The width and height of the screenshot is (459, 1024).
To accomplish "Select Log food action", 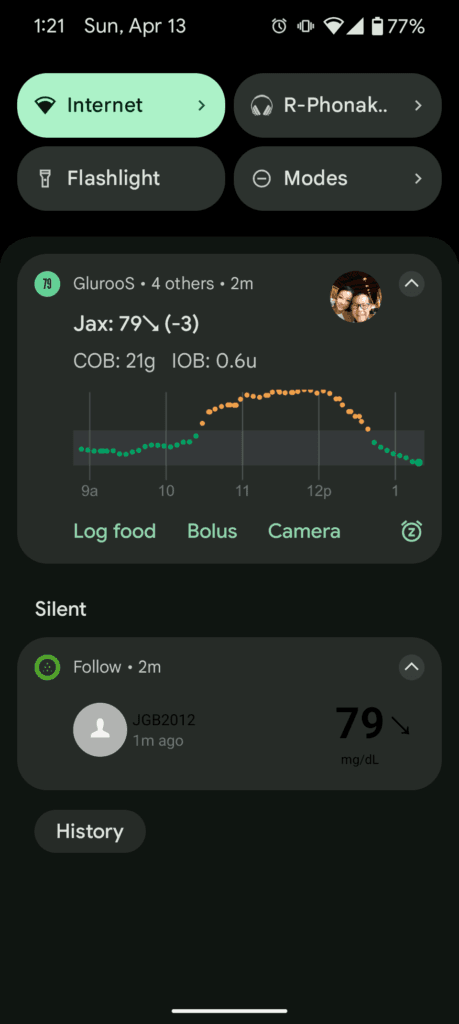I will [114, 531].
